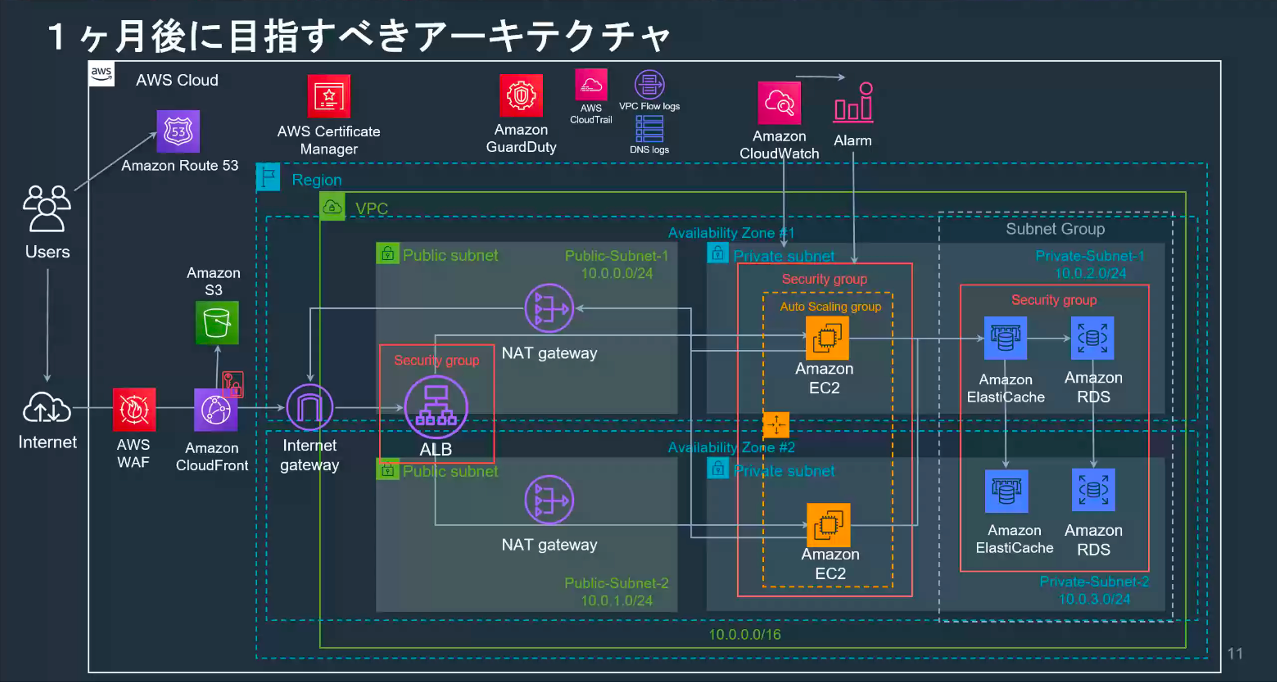
Task: Click the 'Availability Zone #1' label
Action: [731, 233]
